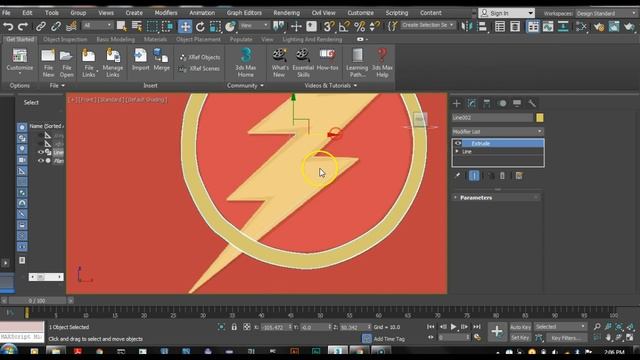This screenshot has height=360, width=640.
Task: Activate the Select and Rotate tool
Action: point(200,27)
